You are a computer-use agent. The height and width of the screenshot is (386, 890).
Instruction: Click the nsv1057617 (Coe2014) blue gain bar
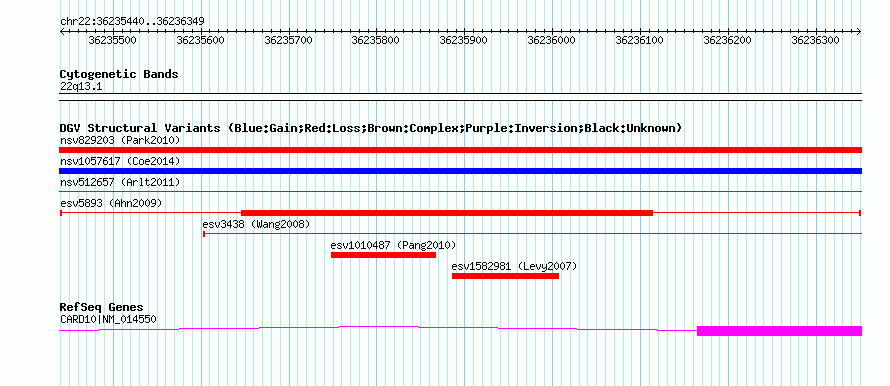pos(460,171)
